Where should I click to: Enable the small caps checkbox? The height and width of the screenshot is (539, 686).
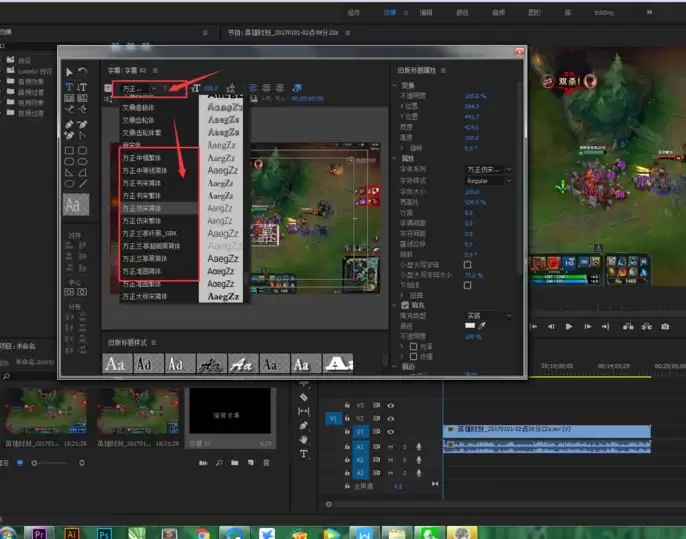(467, 264)
